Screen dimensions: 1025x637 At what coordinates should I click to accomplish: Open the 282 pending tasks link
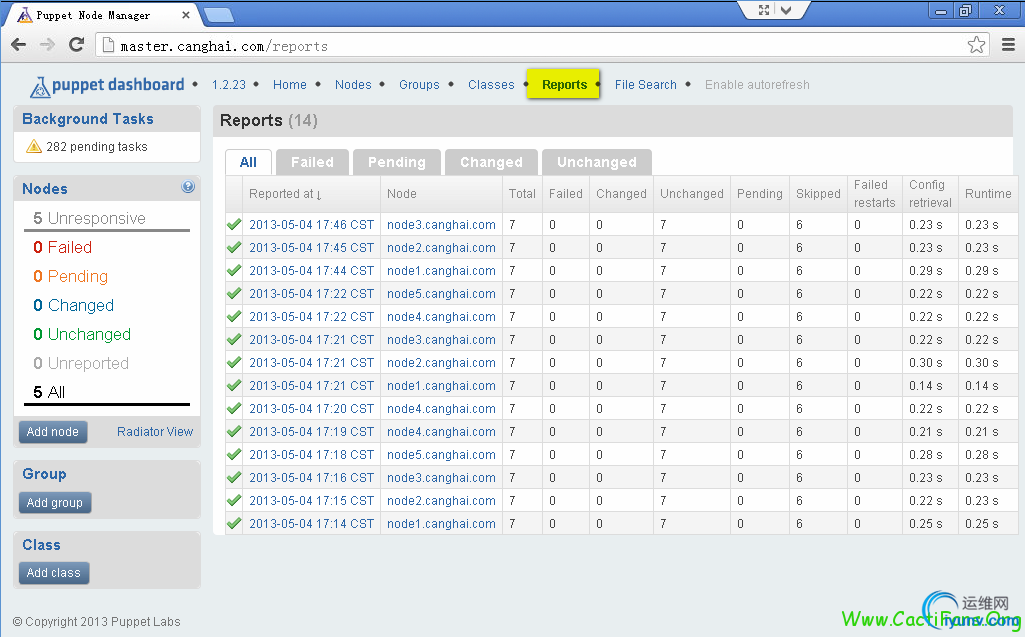pyautogui.click(x=97, y=146)
